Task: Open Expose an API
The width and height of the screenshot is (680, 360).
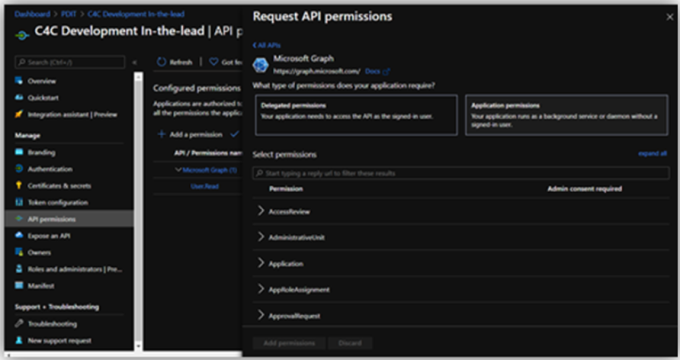Action: coord(49,236)
